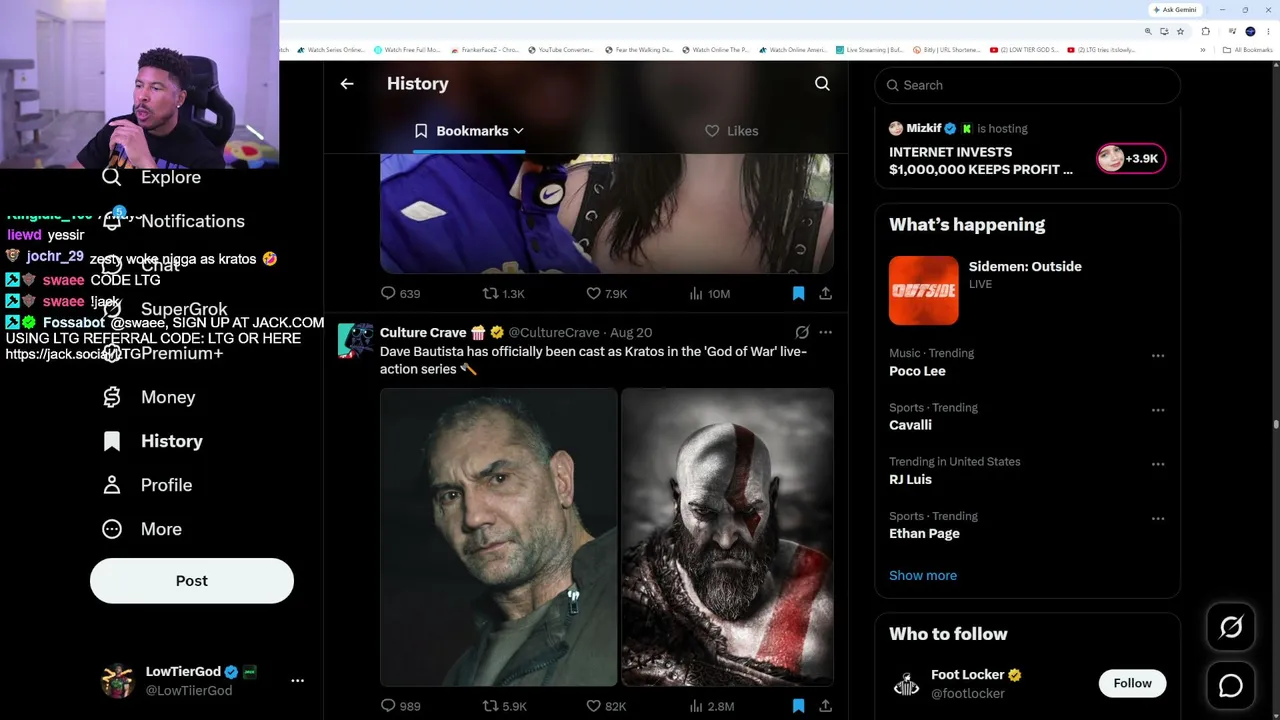
Task: Open Live Streaming bookmark in bookmarks bar
Action: (x=869, y=50)
